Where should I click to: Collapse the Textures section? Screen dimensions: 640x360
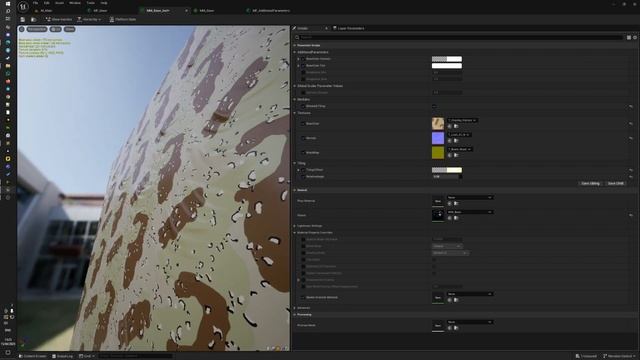295,113
